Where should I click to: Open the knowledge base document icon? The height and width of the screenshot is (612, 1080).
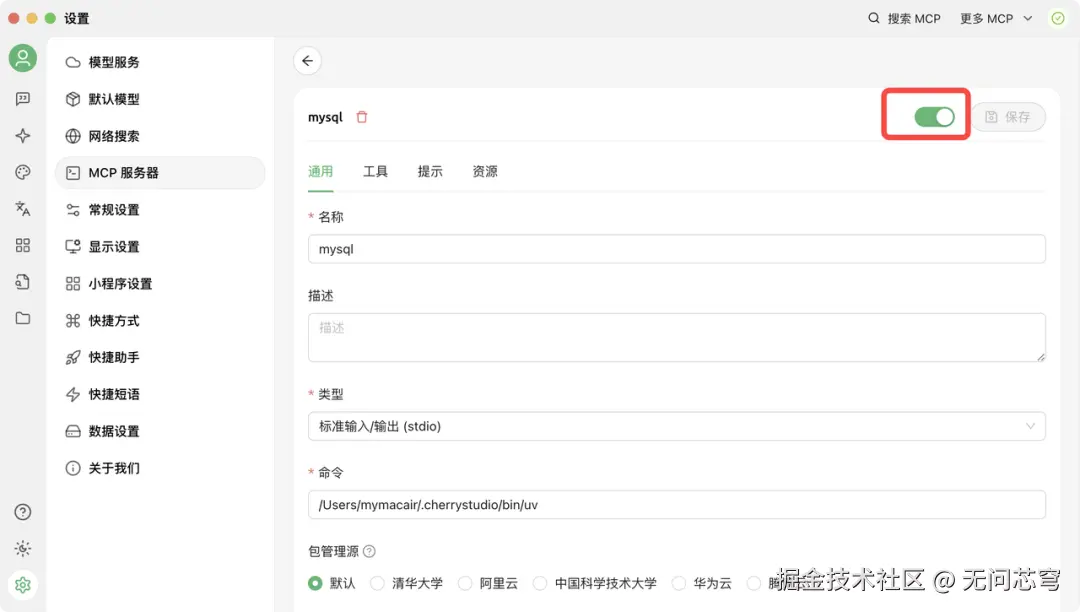click(x=22, y=281)
